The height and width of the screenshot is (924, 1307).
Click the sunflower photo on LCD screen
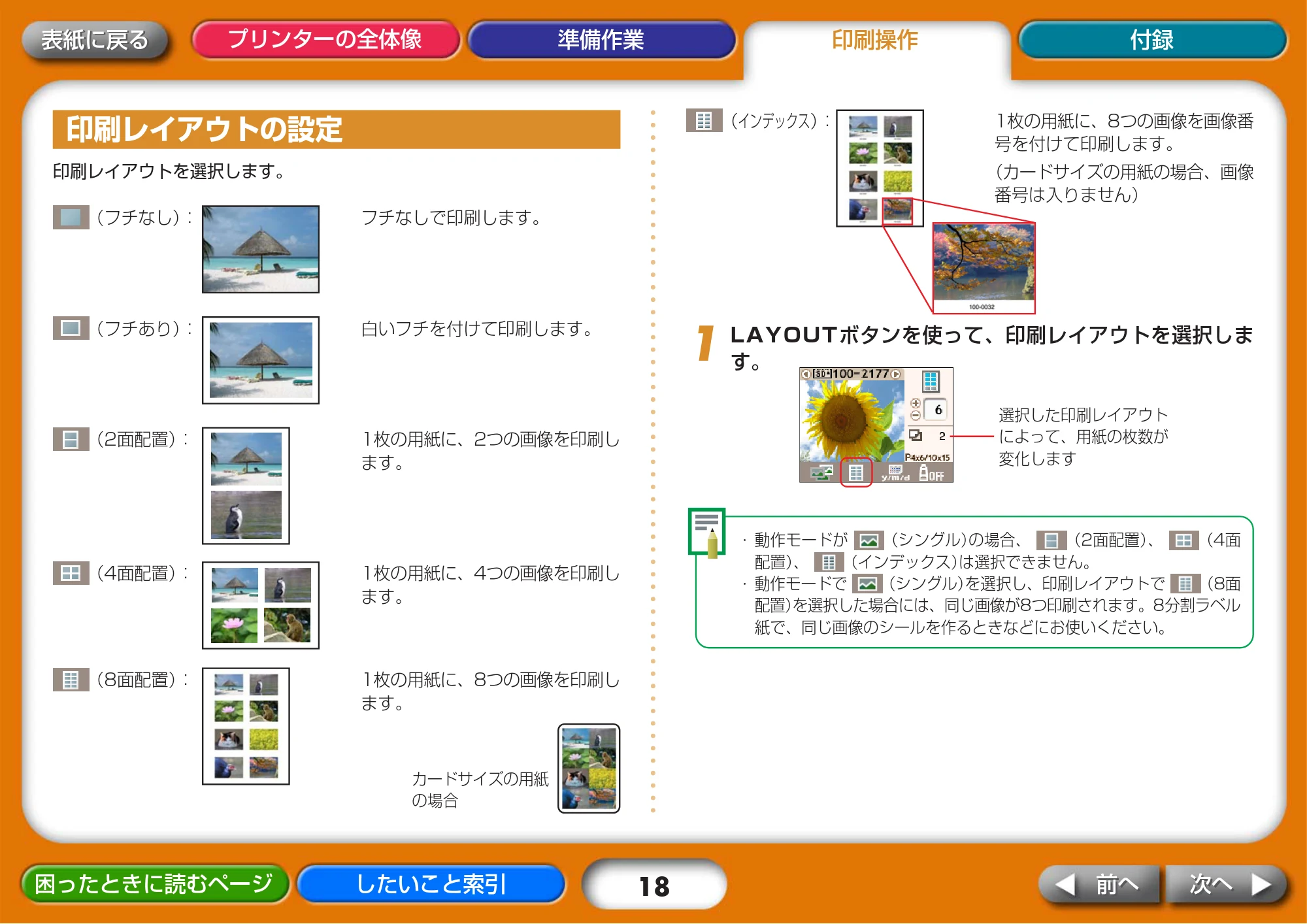pos(852,421)
